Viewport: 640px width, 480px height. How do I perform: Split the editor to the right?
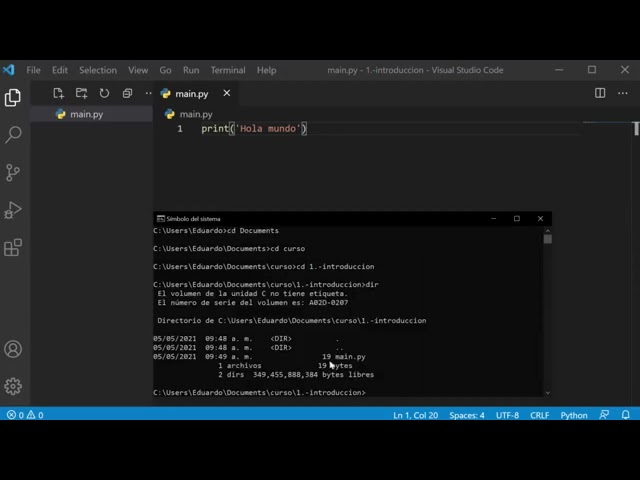click(600, 93)
